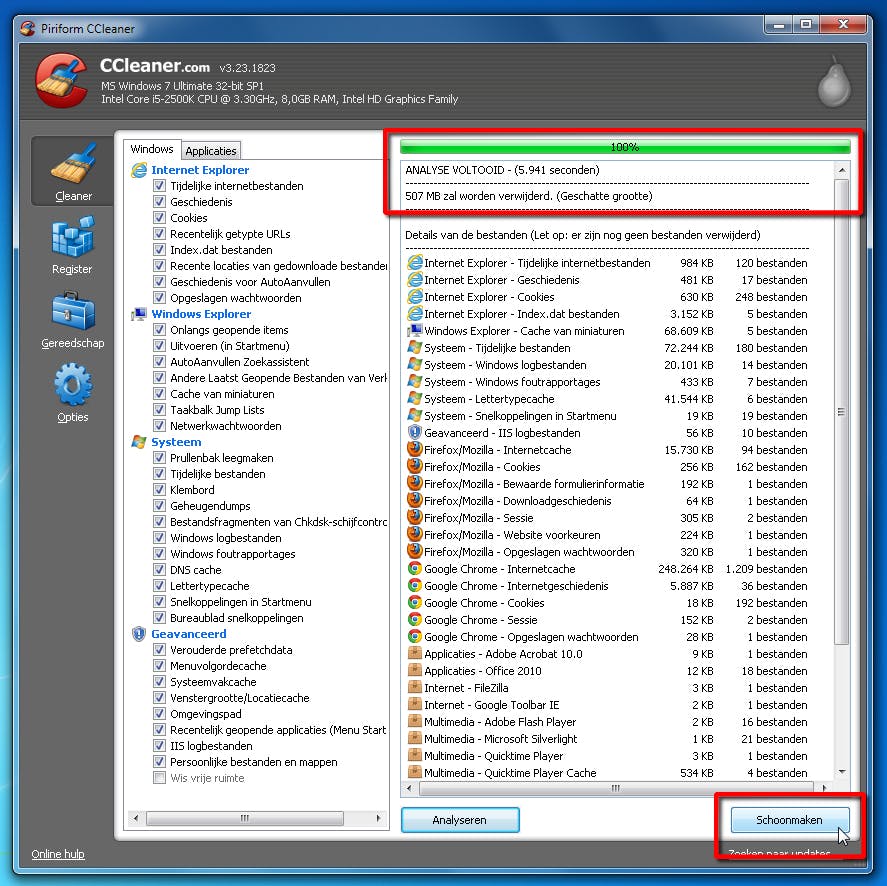This screenshot has width=887, height=886.
Task: Click the Geavanceerd category heading
Action: coord(188,634)
